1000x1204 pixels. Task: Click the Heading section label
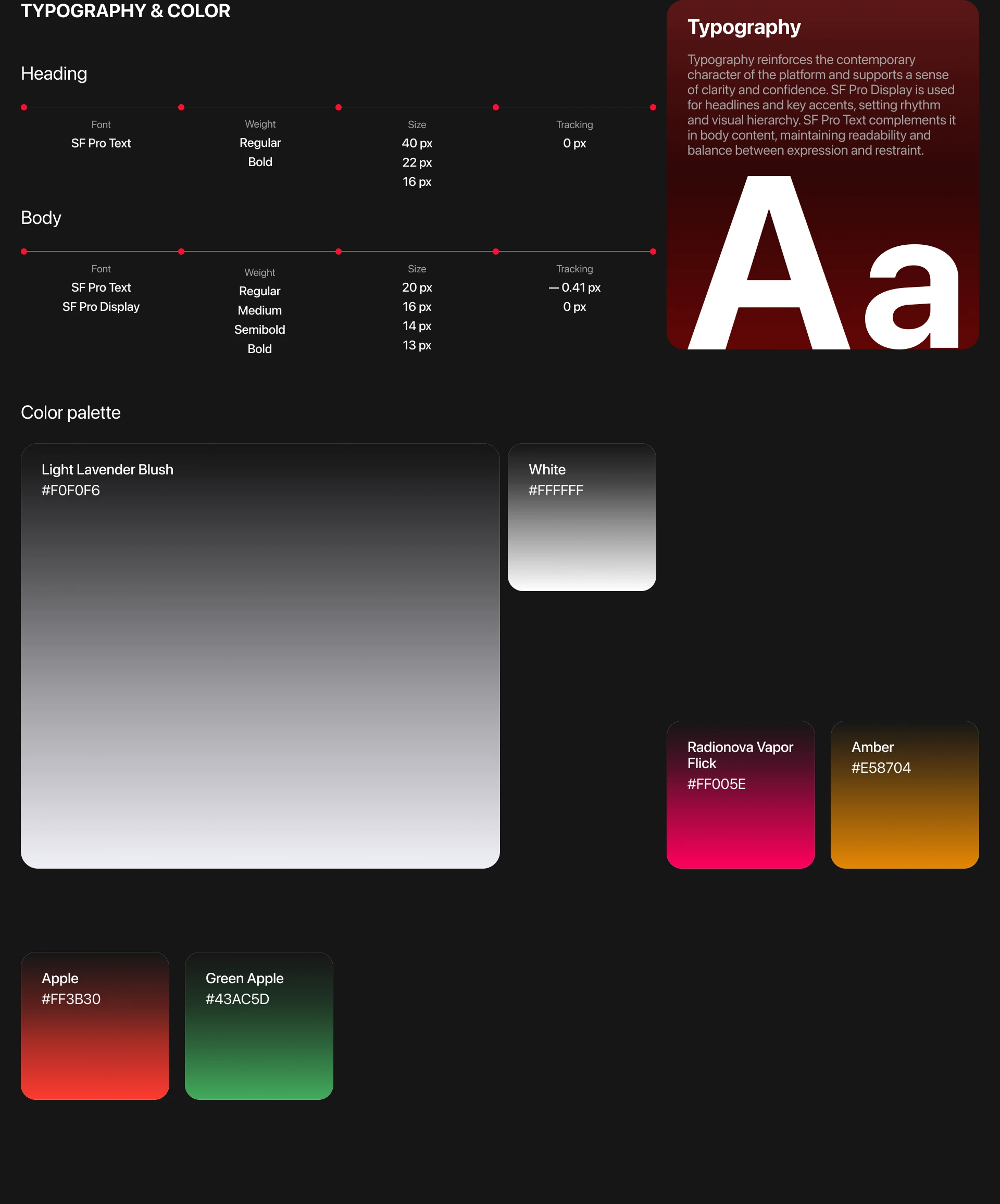point(54,73)
